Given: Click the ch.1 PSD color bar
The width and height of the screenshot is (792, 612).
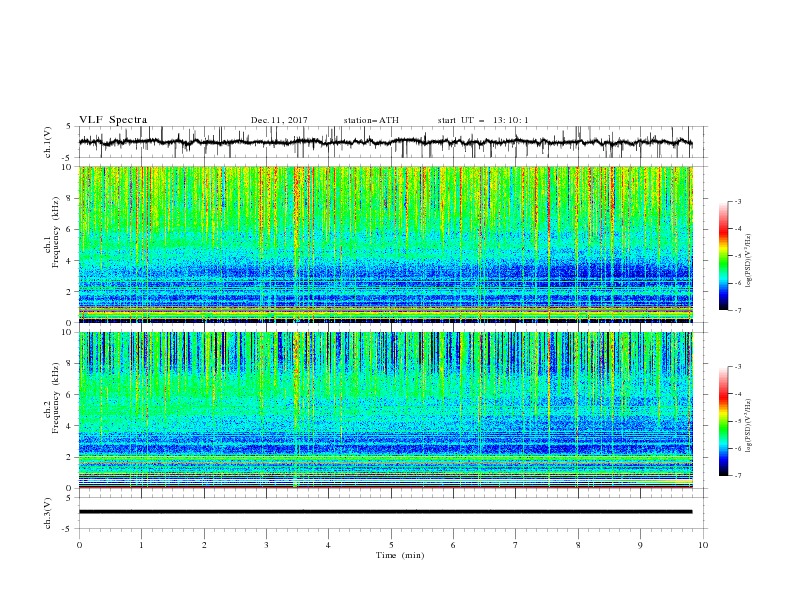Looking at the screenshot, I should pyautogui.click(x=723, y=256).
